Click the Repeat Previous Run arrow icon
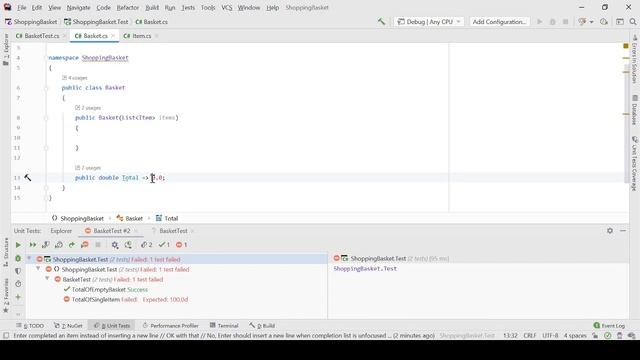Viewport: 640px width, 360px height. (72, 245)
